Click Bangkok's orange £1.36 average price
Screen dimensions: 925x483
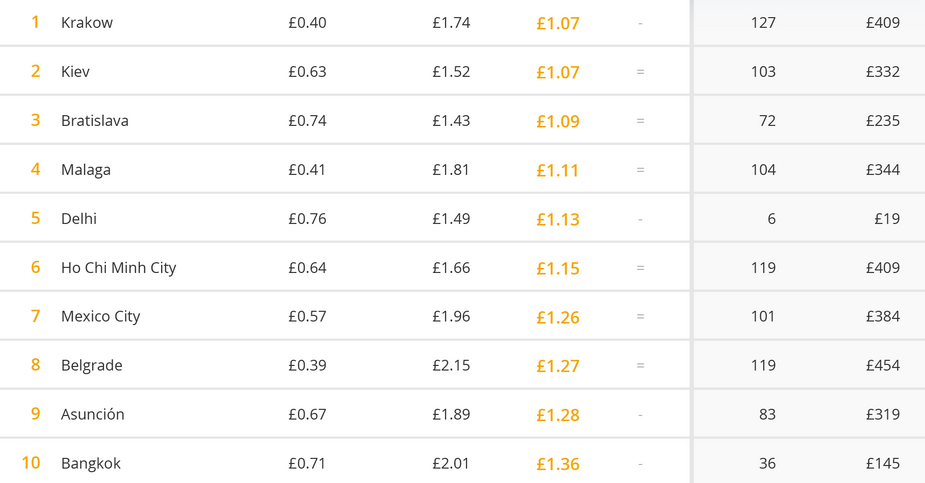click(x=558, y=465)
